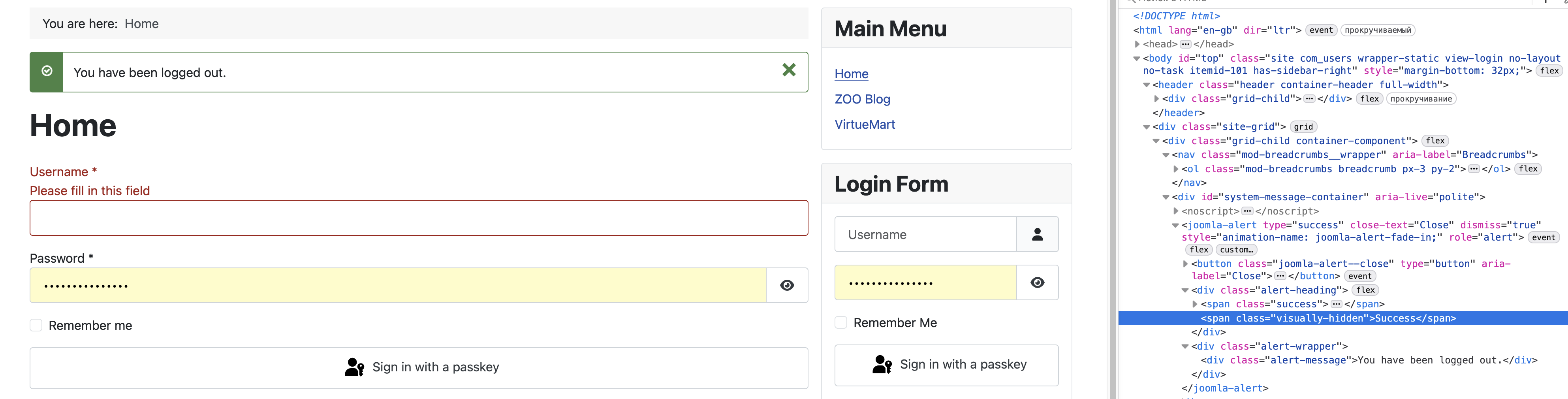Click the main Username input field
The height and width of the screenshot is (399, 1568).
pos(419,218)
